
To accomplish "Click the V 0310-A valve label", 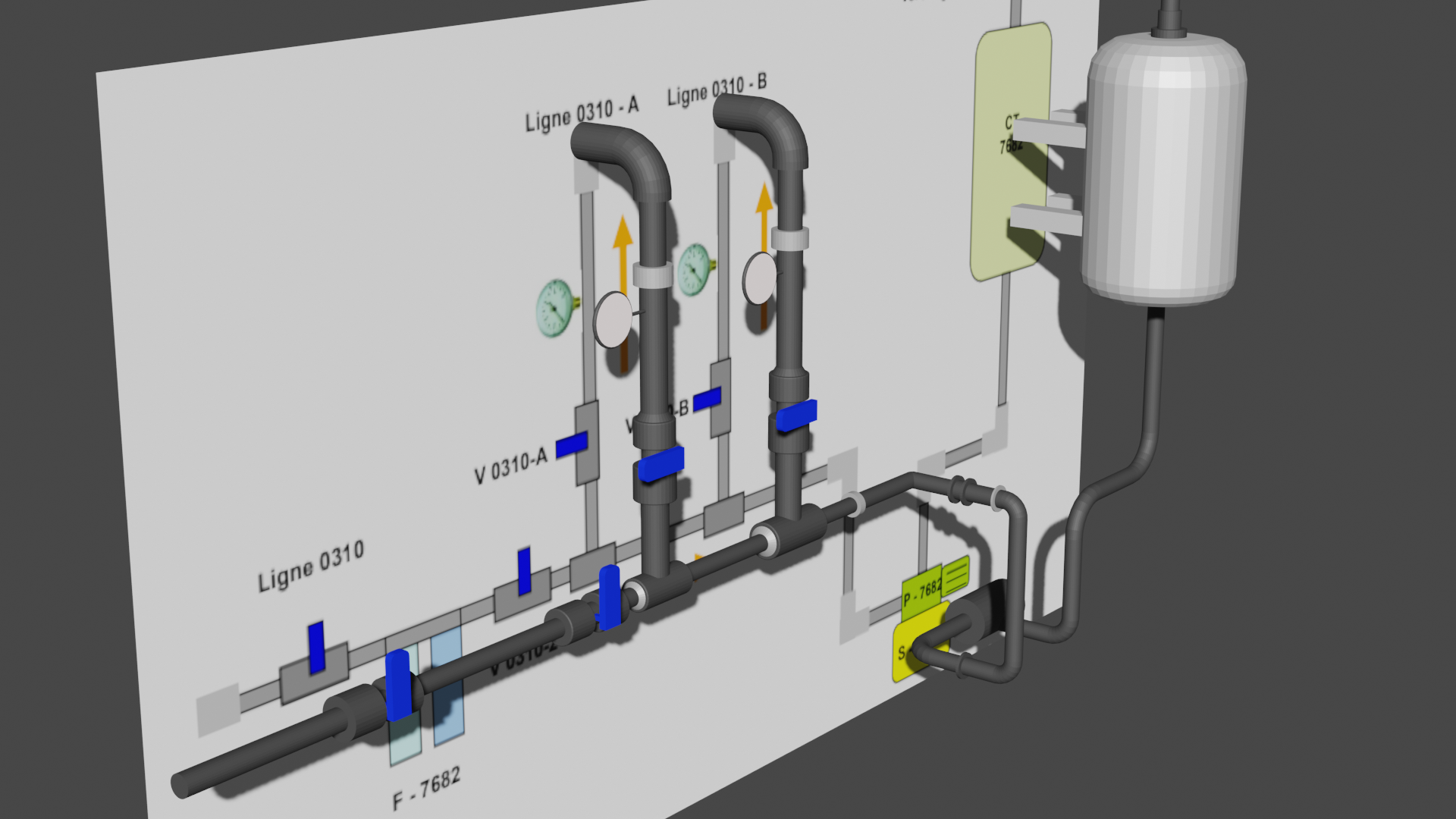I will tap(510, 466).
